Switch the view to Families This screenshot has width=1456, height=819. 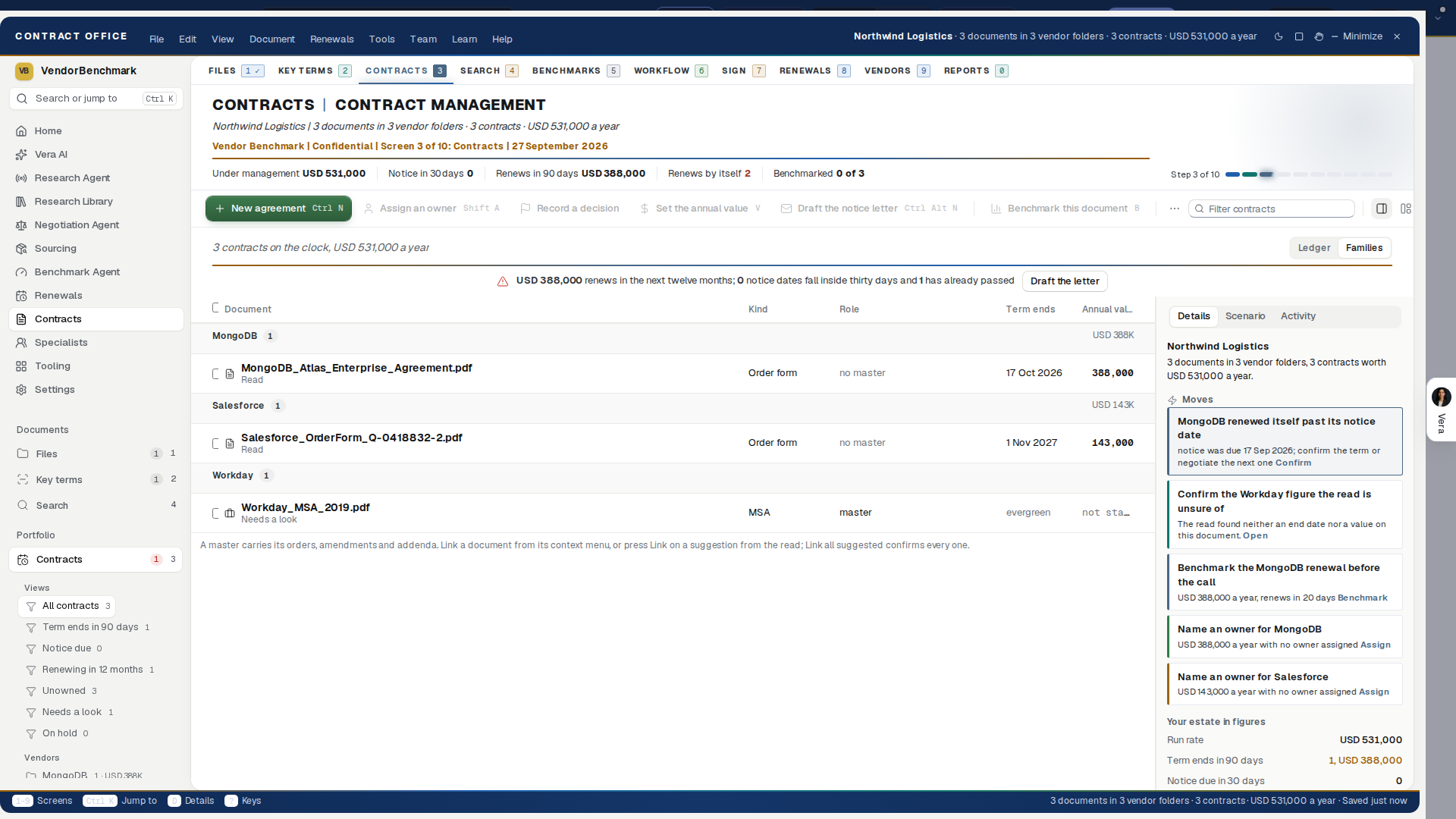(x=1363, y=248)
